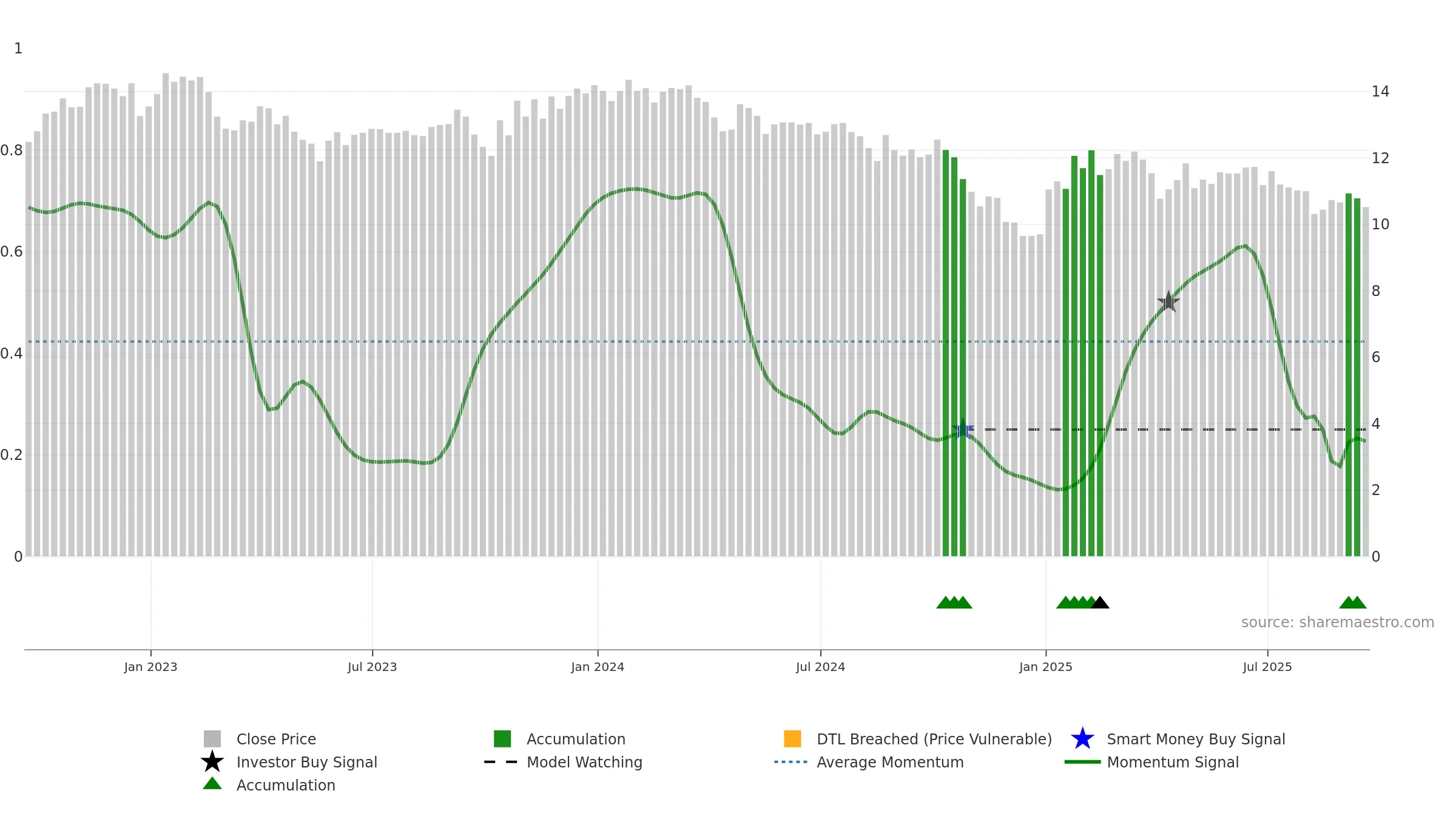Click the gray star marker on momentum line

point(1168,302)
